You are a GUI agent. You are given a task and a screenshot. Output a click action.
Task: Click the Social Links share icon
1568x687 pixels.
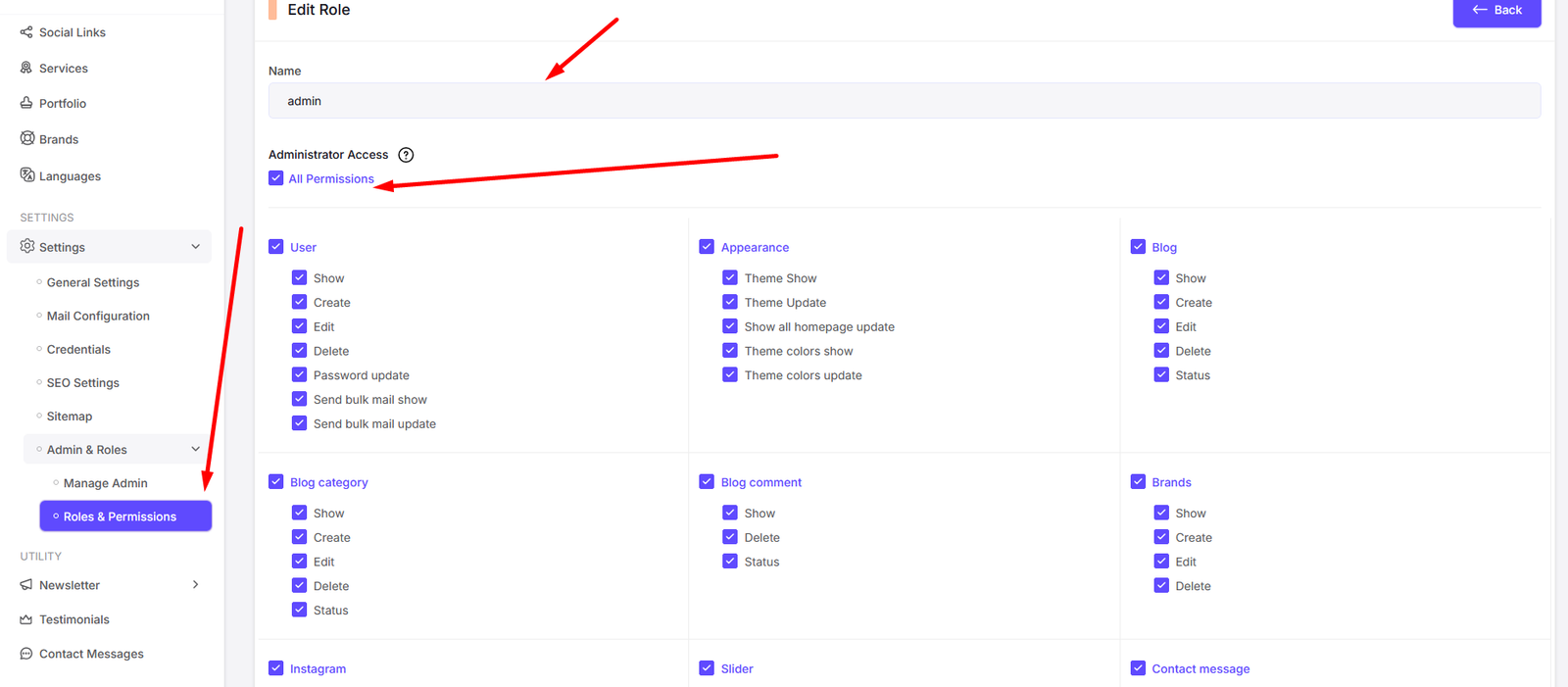[x=26, y=32]
